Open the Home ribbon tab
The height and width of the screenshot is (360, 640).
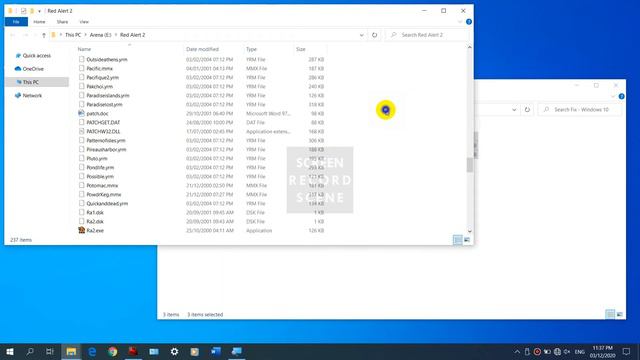tap(39, 22)
